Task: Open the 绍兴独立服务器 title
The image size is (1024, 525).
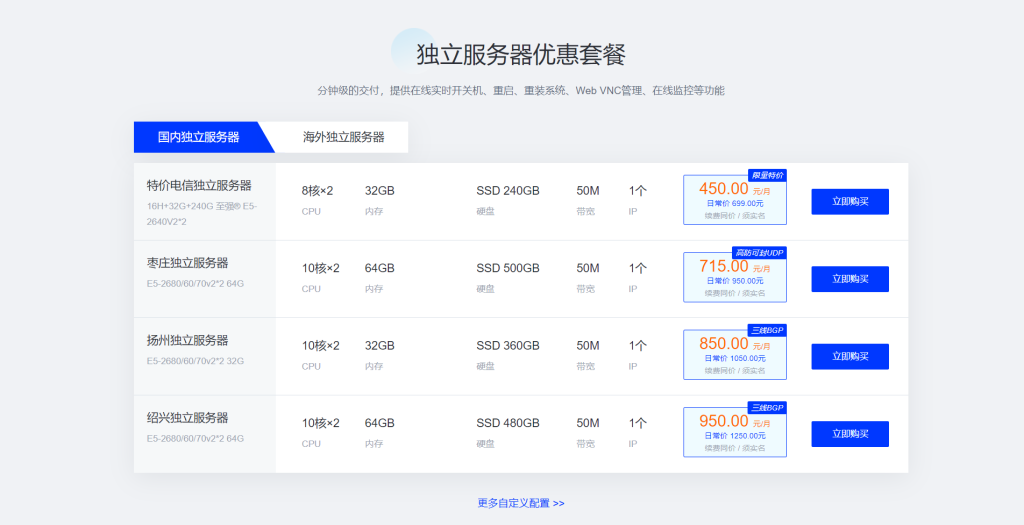Action: tap(187, 418)
